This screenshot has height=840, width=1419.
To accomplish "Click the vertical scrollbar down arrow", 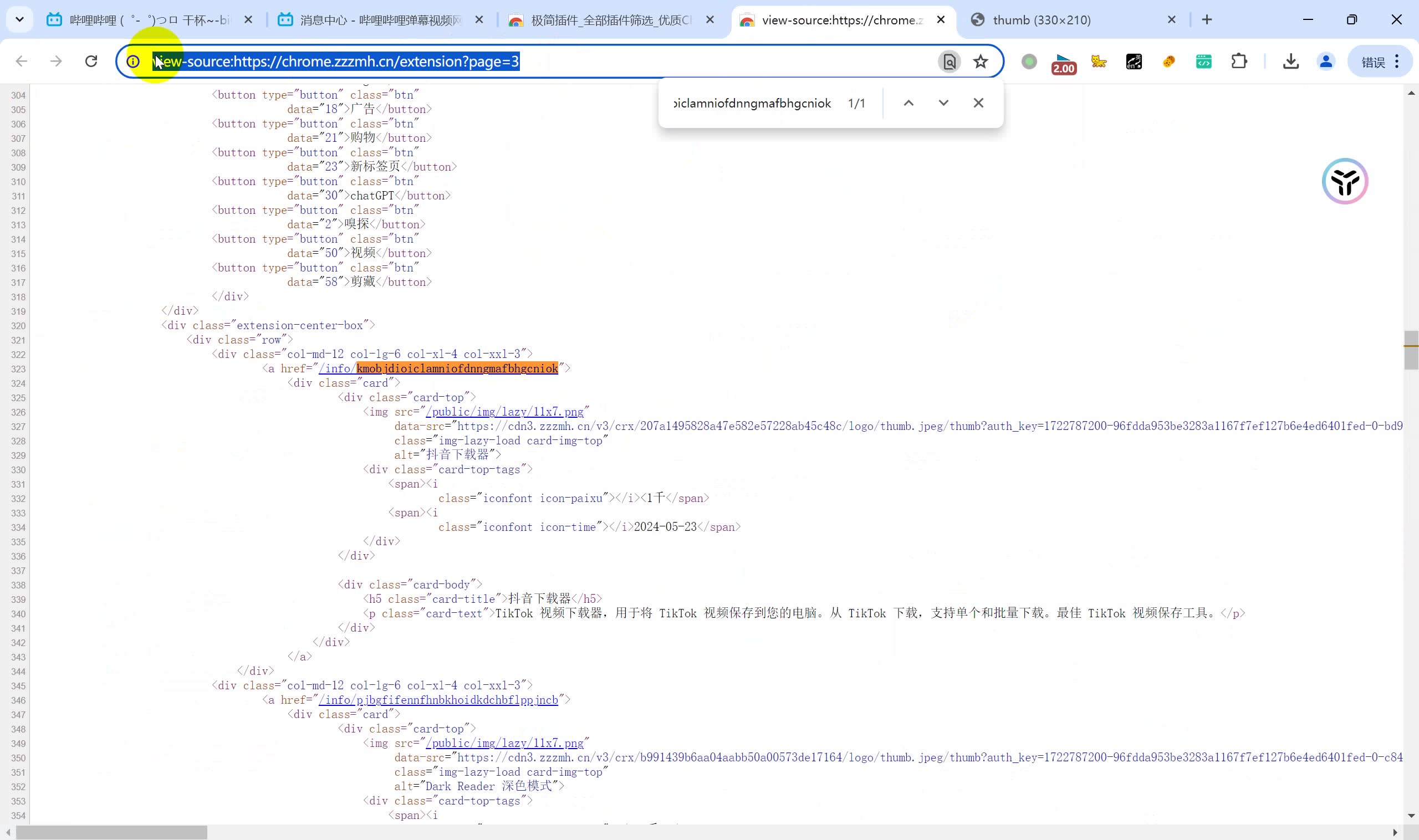I will [1411, 816].
